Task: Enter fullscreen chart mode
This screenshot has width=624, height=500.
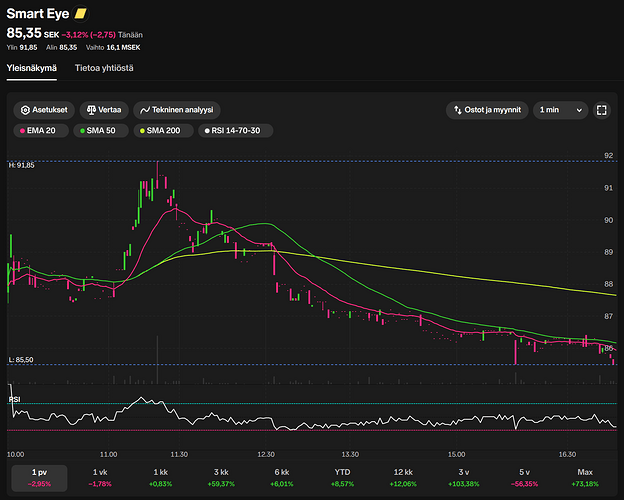Action: tap(602, 110)
